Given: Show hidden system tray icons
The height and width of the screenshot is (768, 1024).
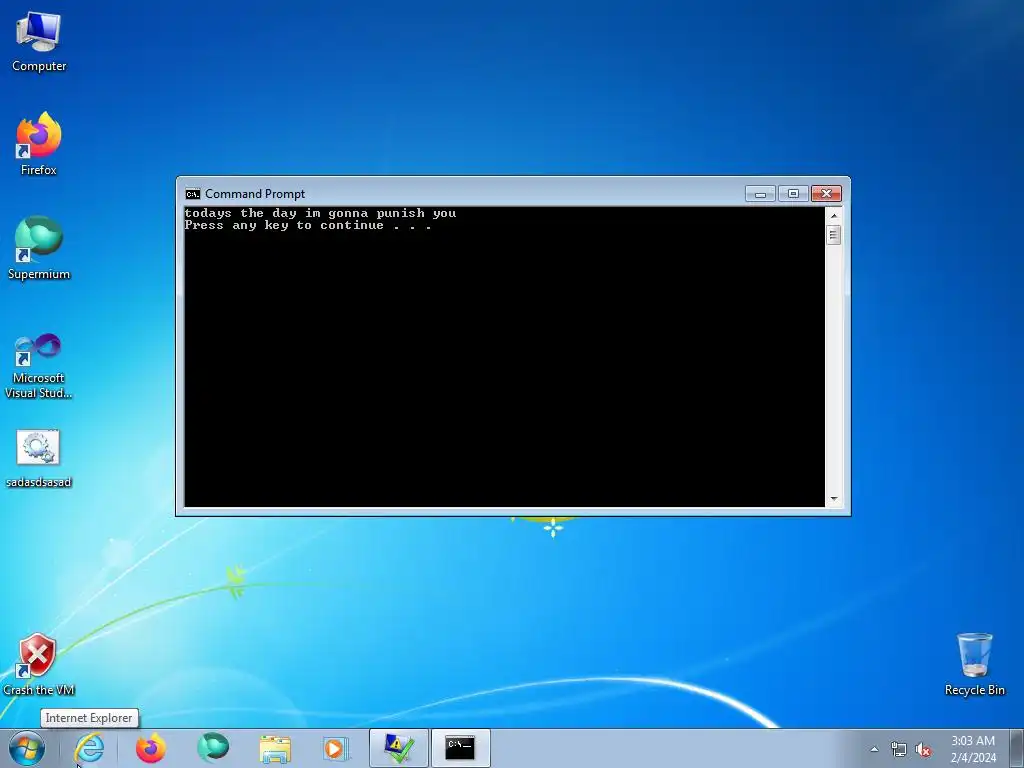Looking at the screenshot, I should tap(874, 750).
